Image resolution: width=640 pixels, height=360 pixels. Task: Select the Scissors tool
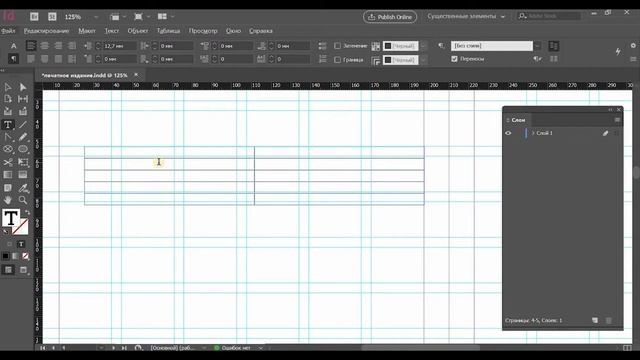(8, 162)
